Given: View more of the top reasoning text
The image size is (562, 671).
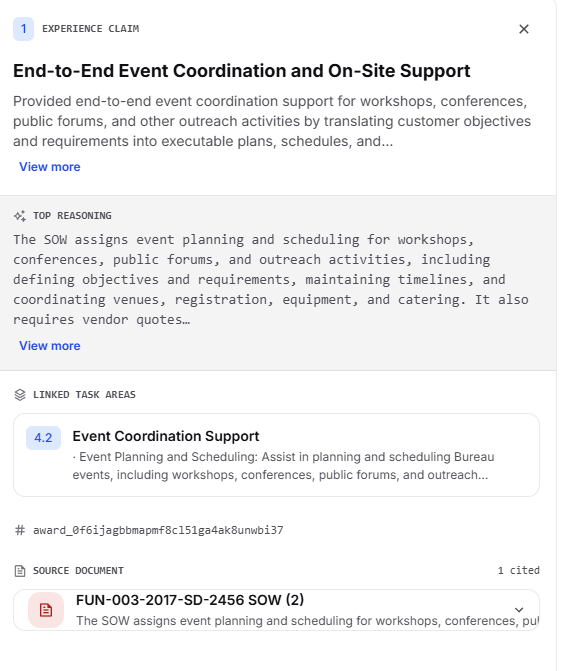Looking at the screenshot, I should 50,346.
